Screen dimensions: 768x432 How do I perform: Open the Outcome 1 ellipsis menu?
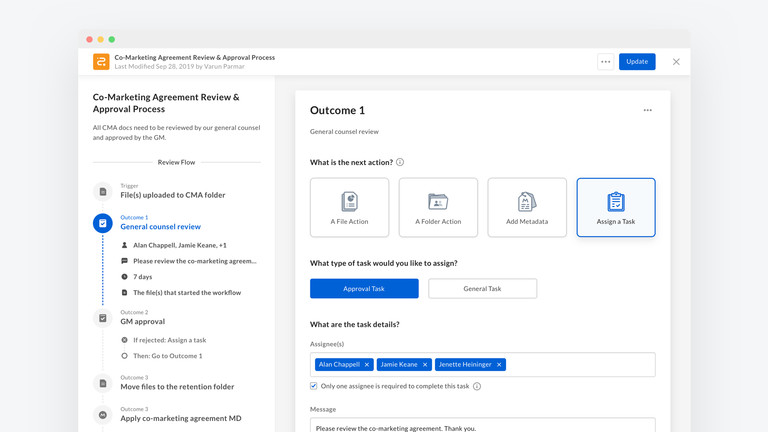647,110
